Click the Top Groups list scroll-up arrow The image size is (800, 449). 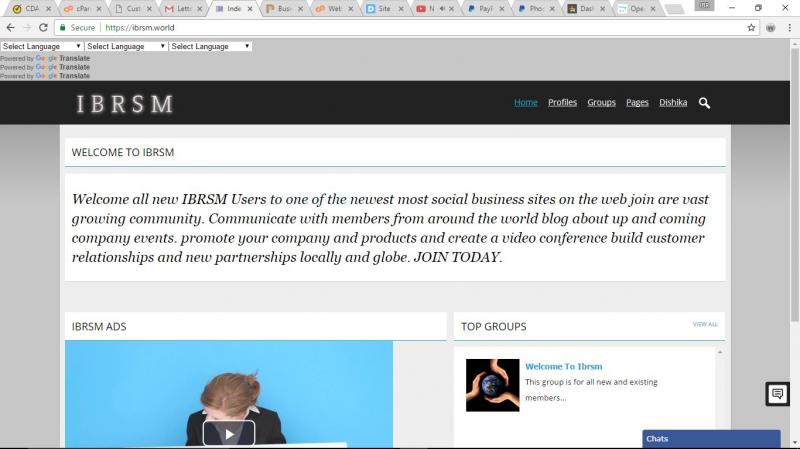[720, 353]
